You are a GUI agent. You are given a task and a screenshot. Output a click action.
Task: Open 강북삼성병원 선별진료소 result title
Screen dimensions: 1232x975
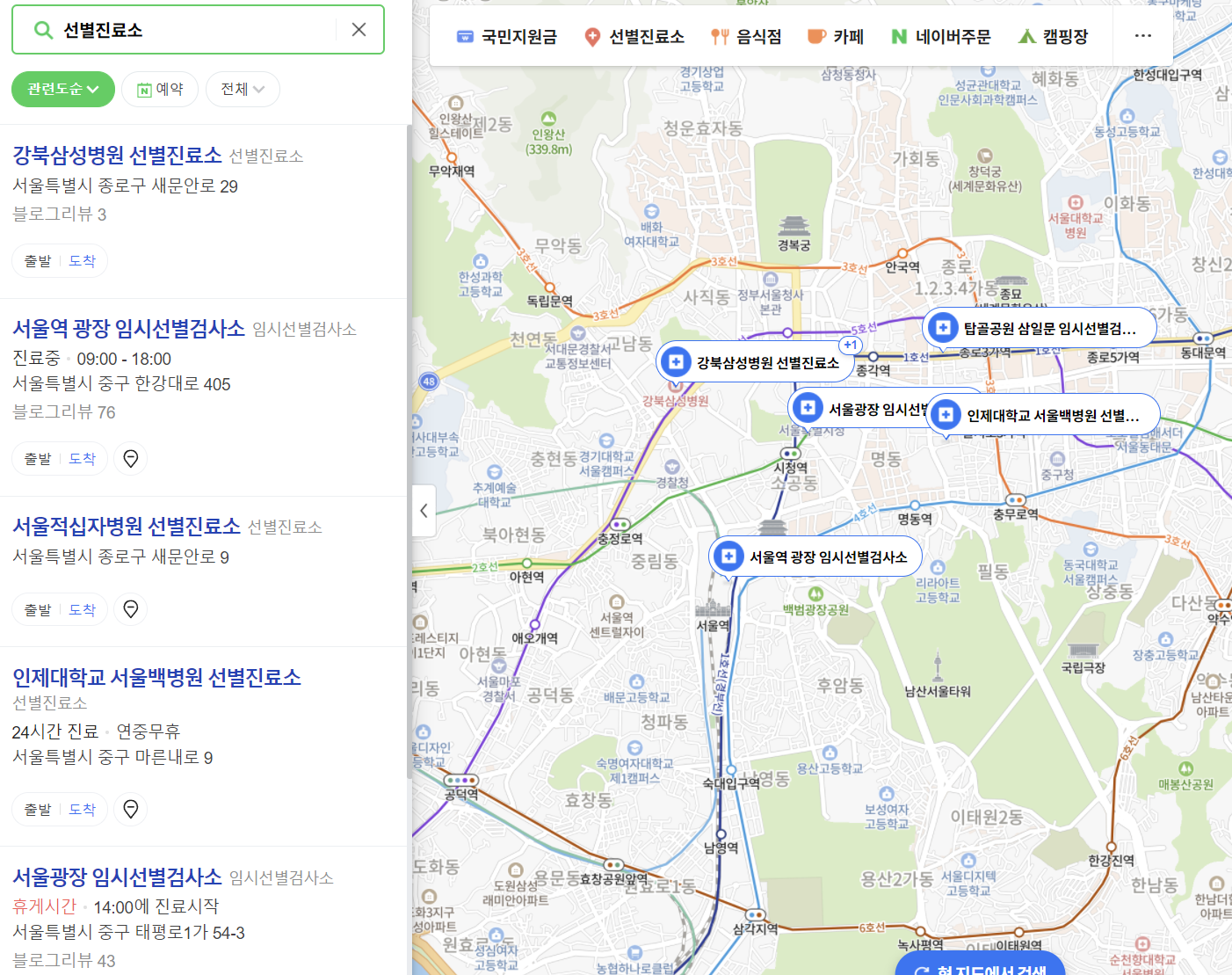(118, 155)
